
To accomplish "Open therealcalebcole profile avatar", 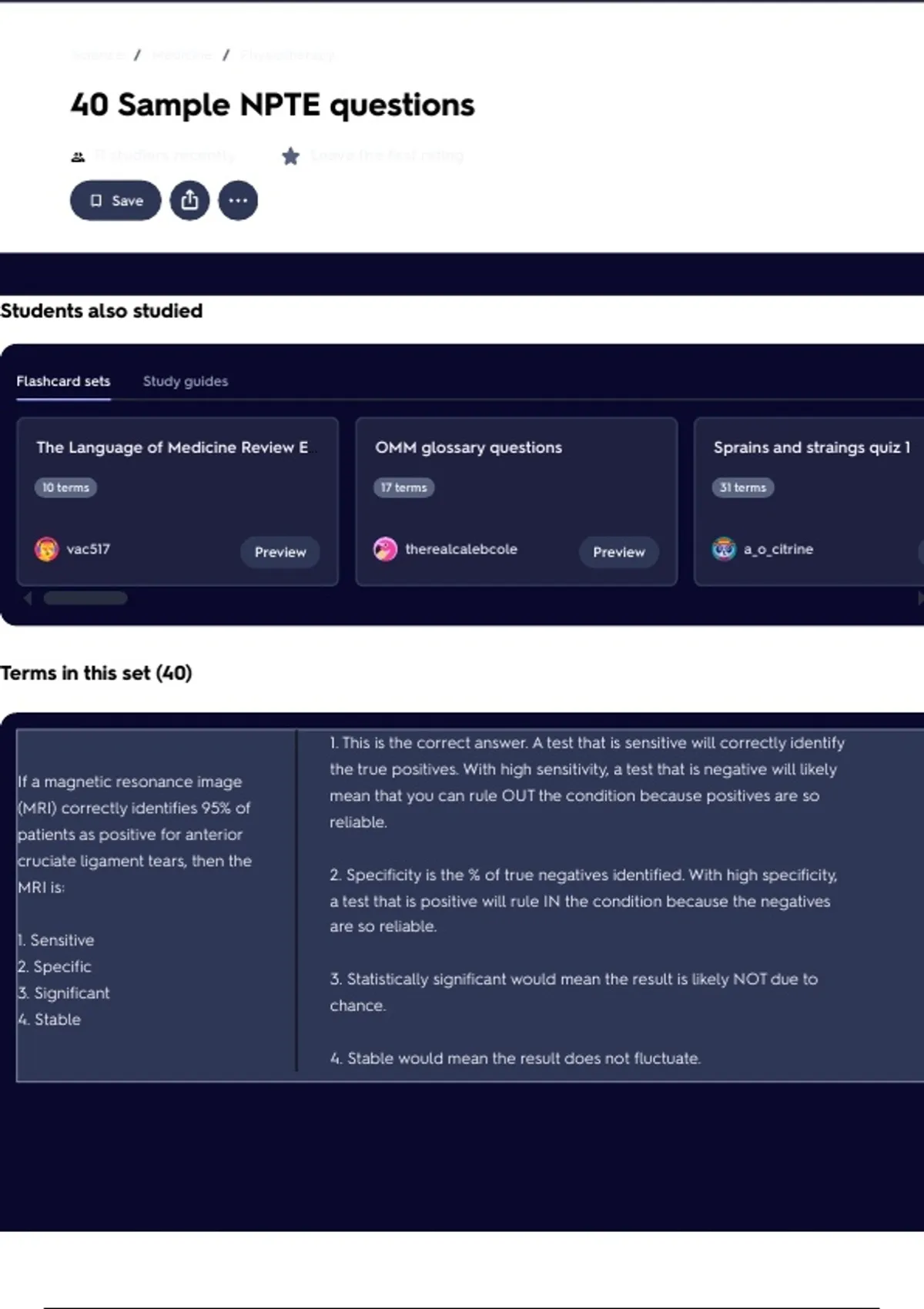I will 385,549.
